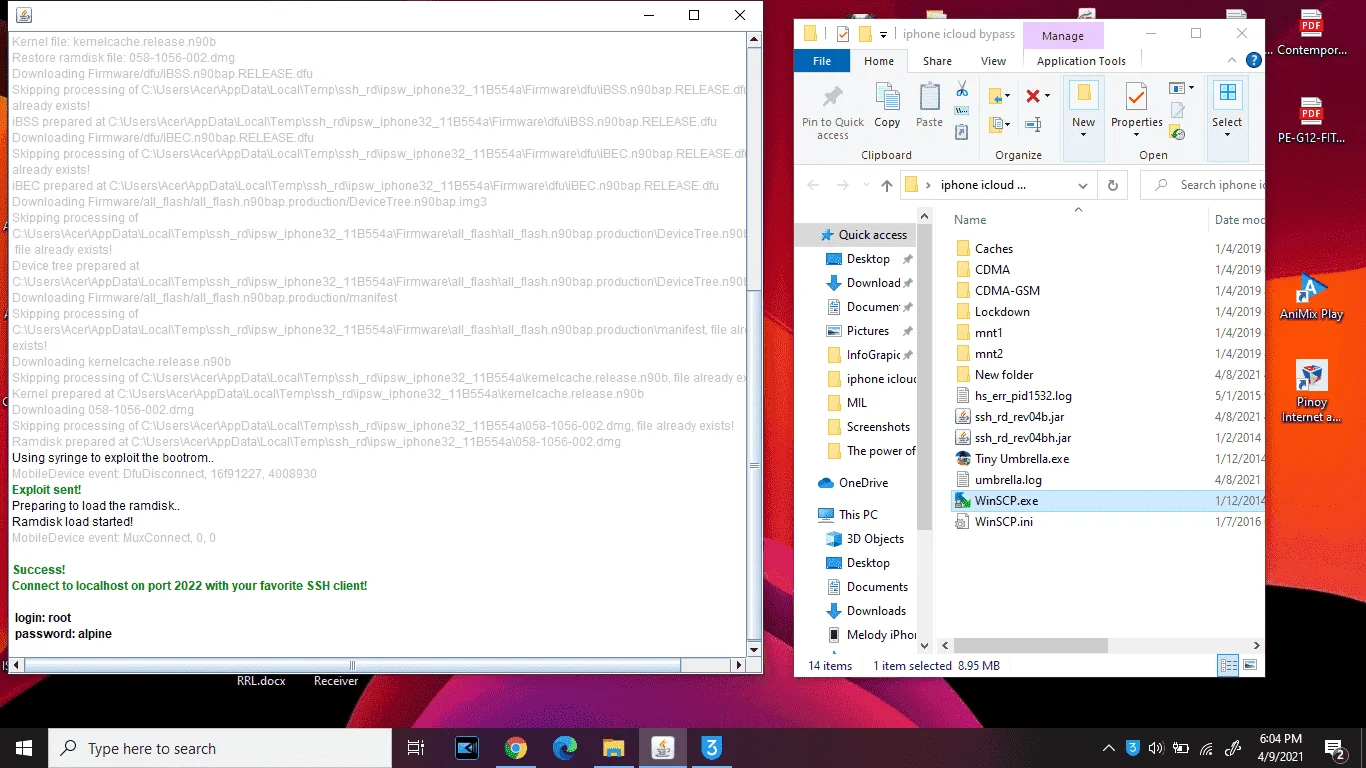The height and width of the screenshot is (768, 1366).
Task: Click the Cut scissors icon
Action: click(962, 89)
